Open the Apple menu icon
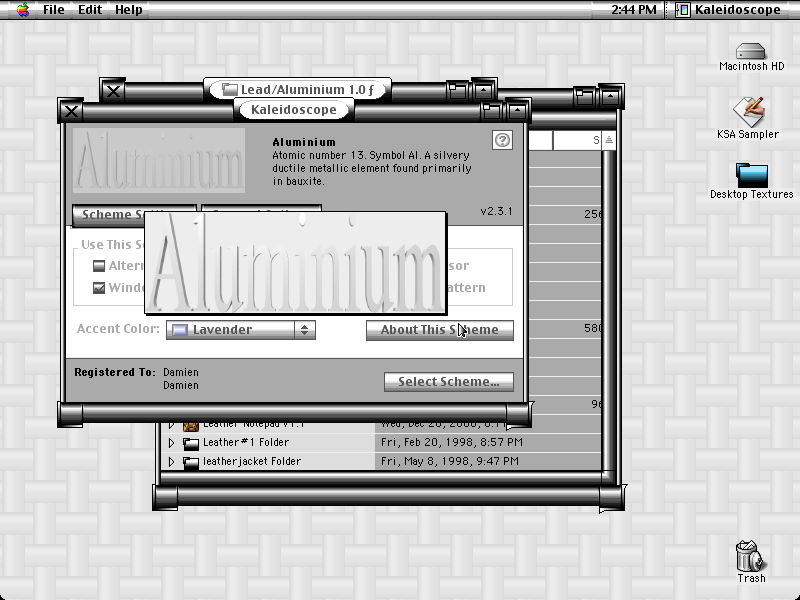 coord(23,9)
